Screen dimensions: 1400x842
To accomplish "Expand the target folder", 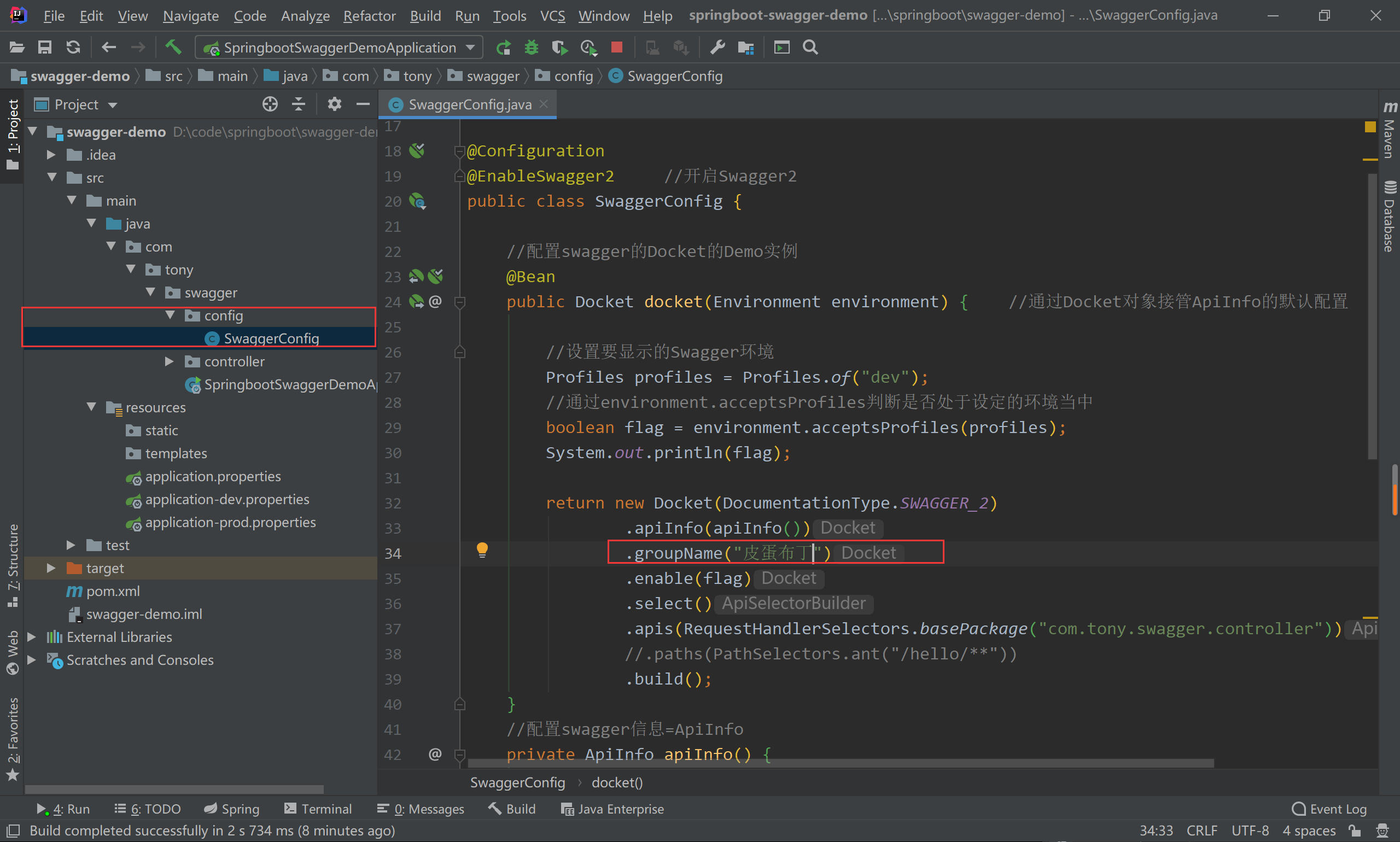I will pyautogui.click(x=51, y=568).
